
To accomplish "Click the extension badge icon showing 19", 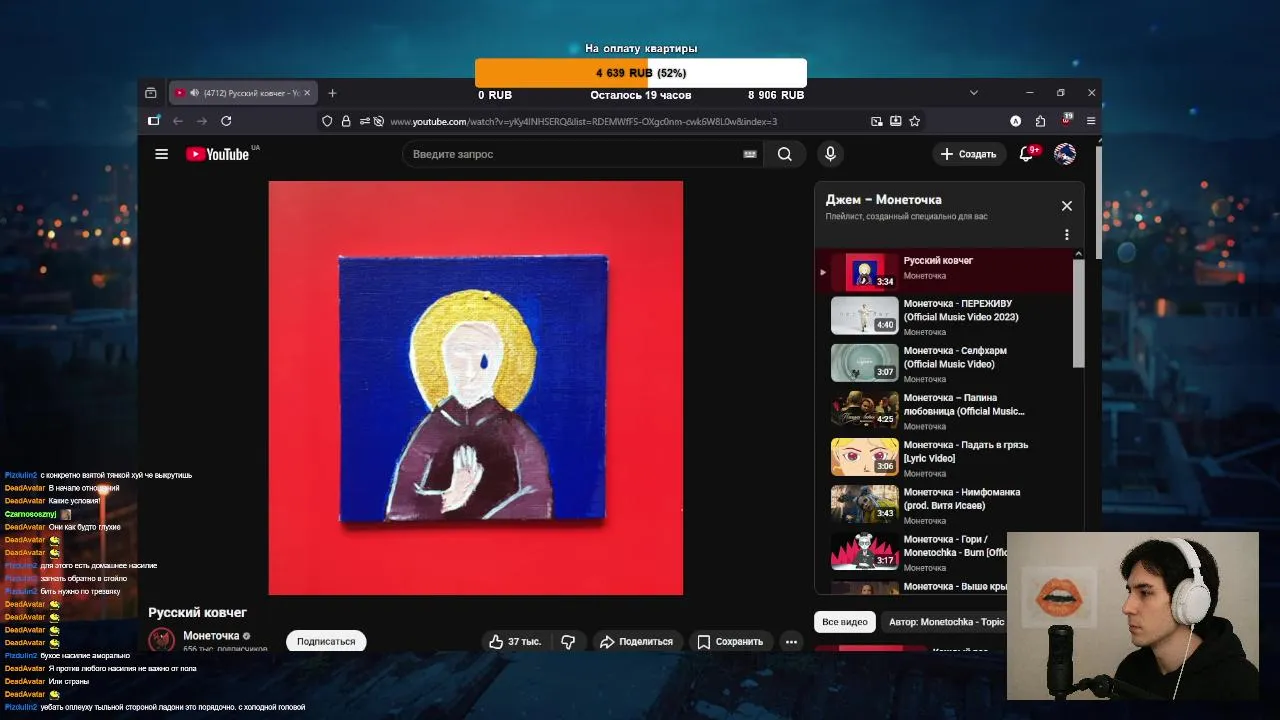I will 1067,120.
